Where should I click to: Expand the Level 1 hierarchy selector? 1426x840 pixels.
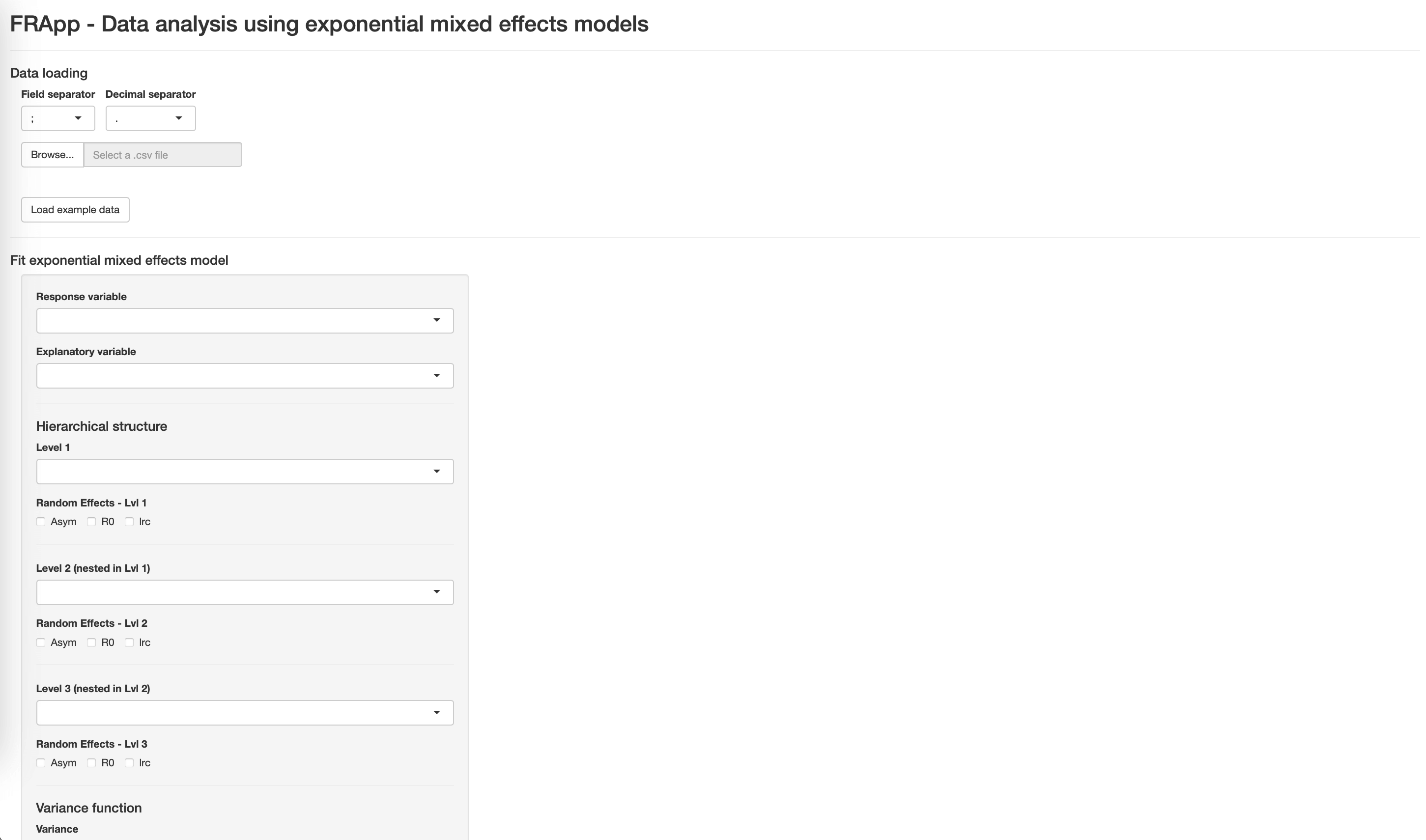(x=245, y=471)
